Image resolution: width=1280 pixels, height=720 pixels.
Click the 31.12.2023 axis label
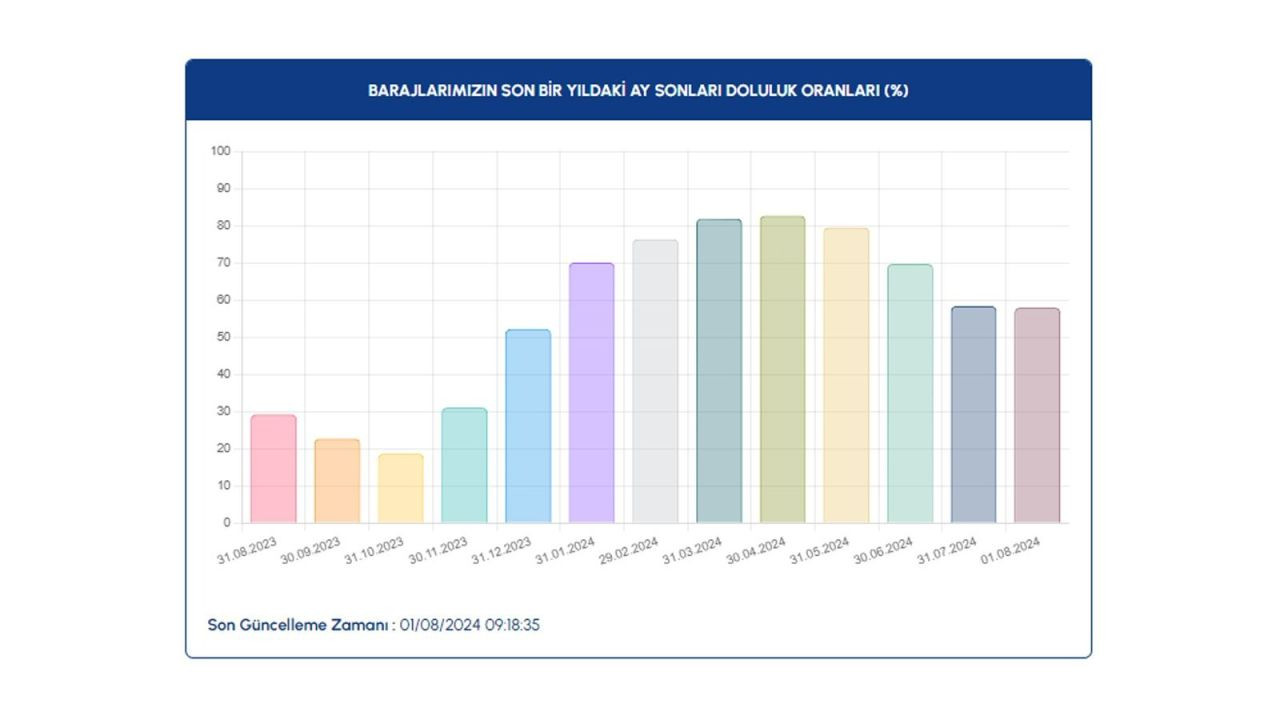click(x=502, y=550)
